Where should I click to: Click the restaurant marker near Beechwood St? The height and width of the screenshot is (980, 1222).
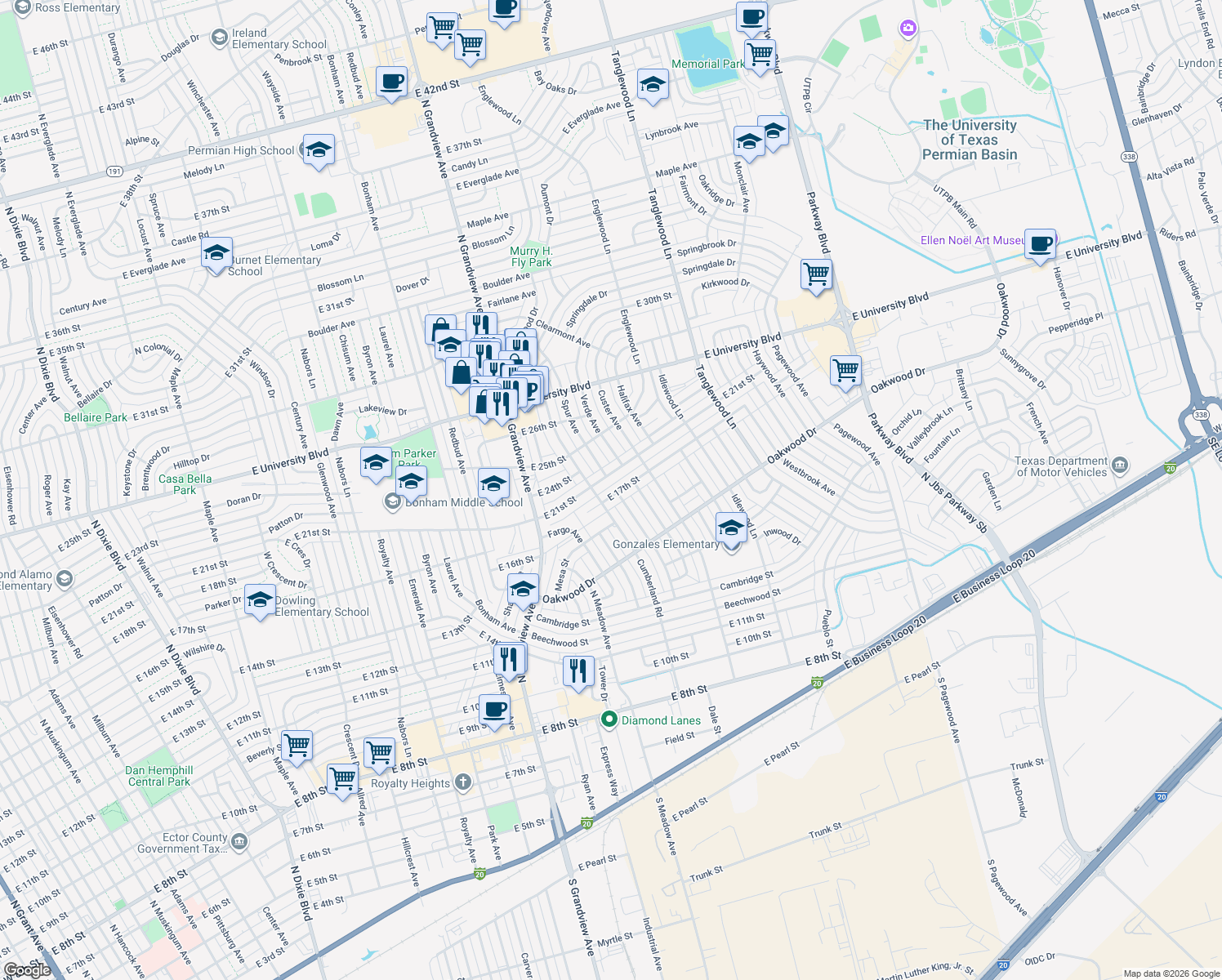510,659
